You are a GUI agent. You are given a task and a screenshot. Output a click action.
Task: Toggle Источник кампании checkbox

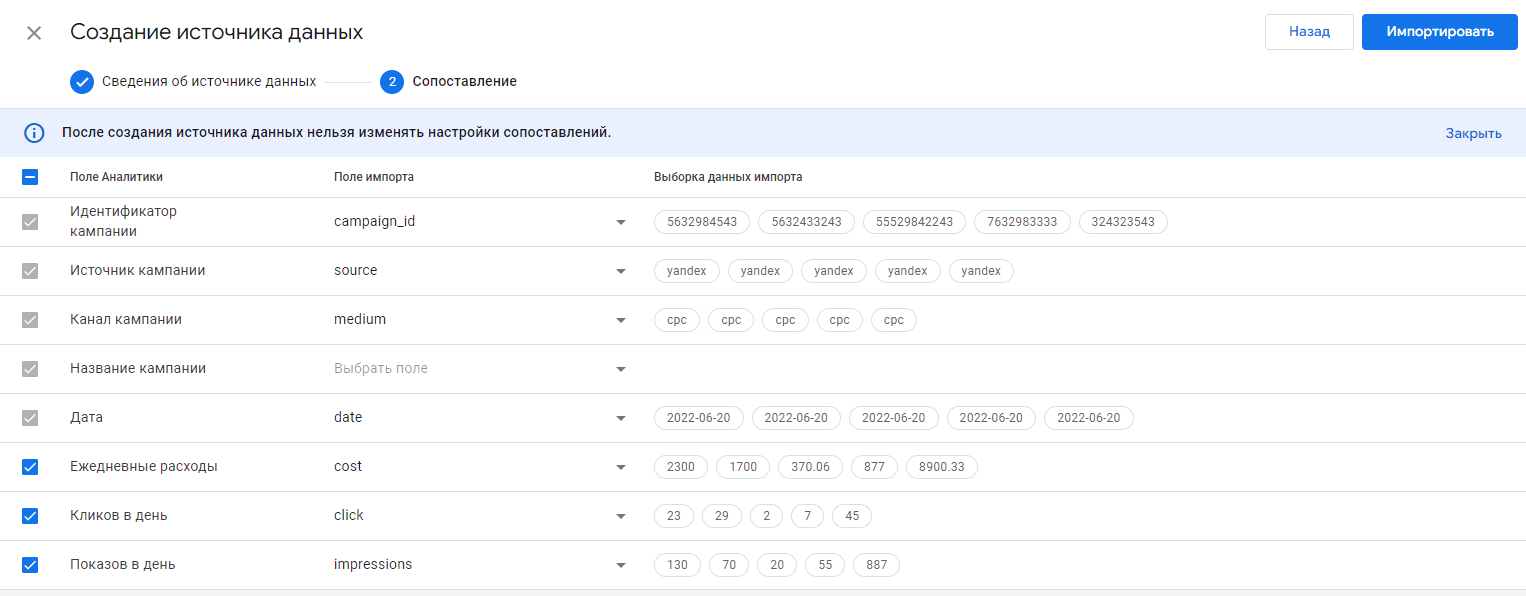point(30,271)
